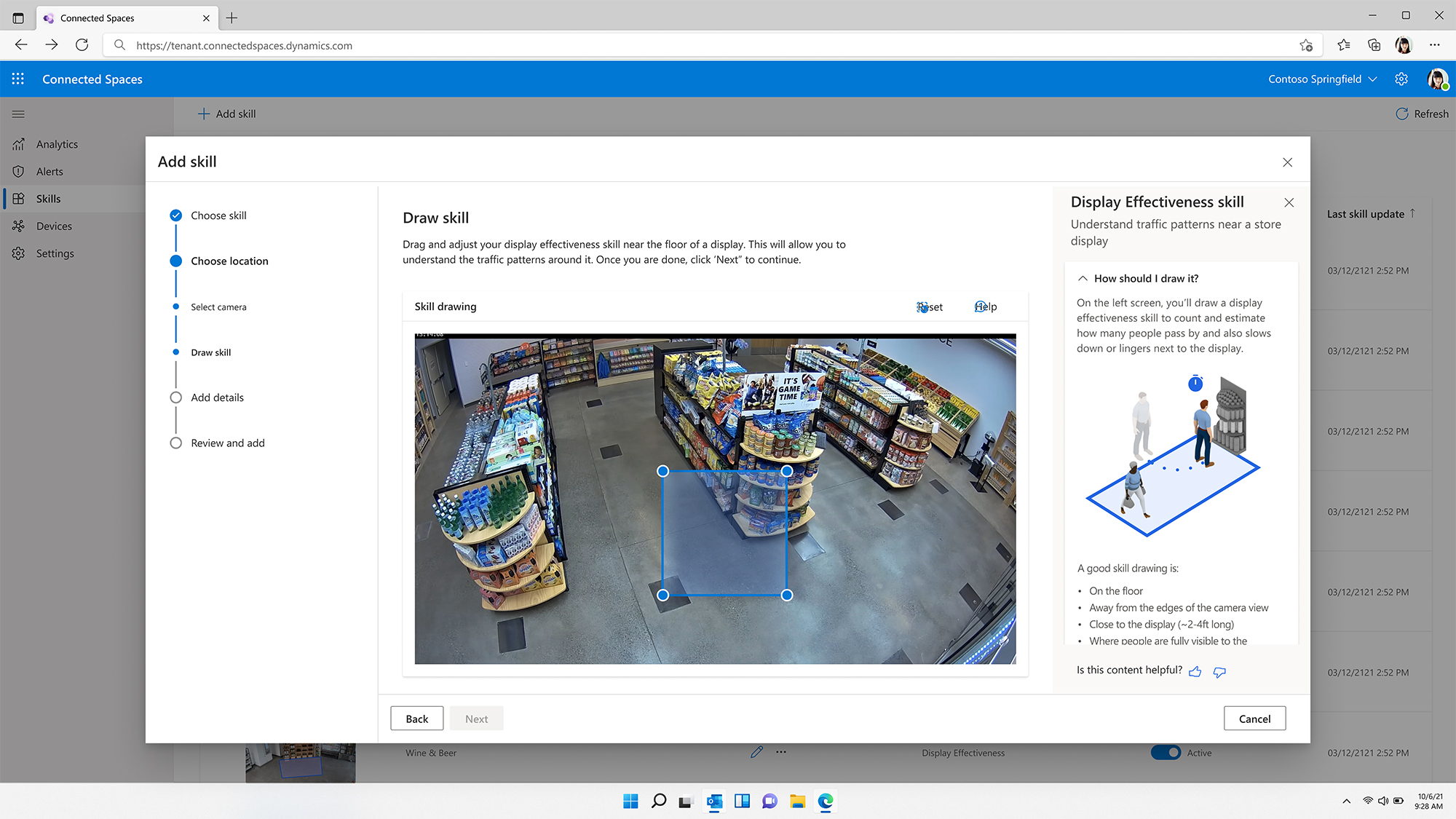
Task: Select the Review and add step circle
Action: tap(175, 443)
